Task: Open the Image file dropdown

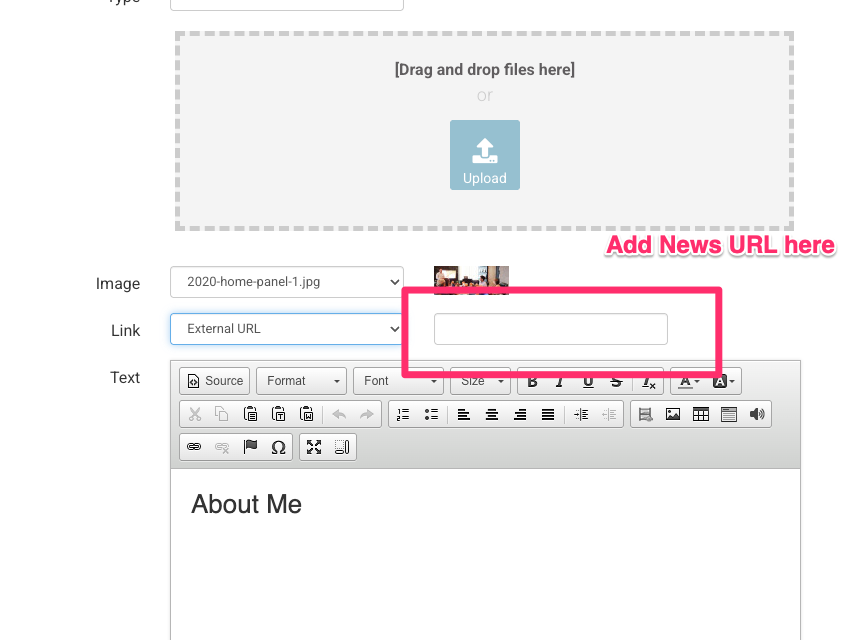Action: click(x=286, y=282)
